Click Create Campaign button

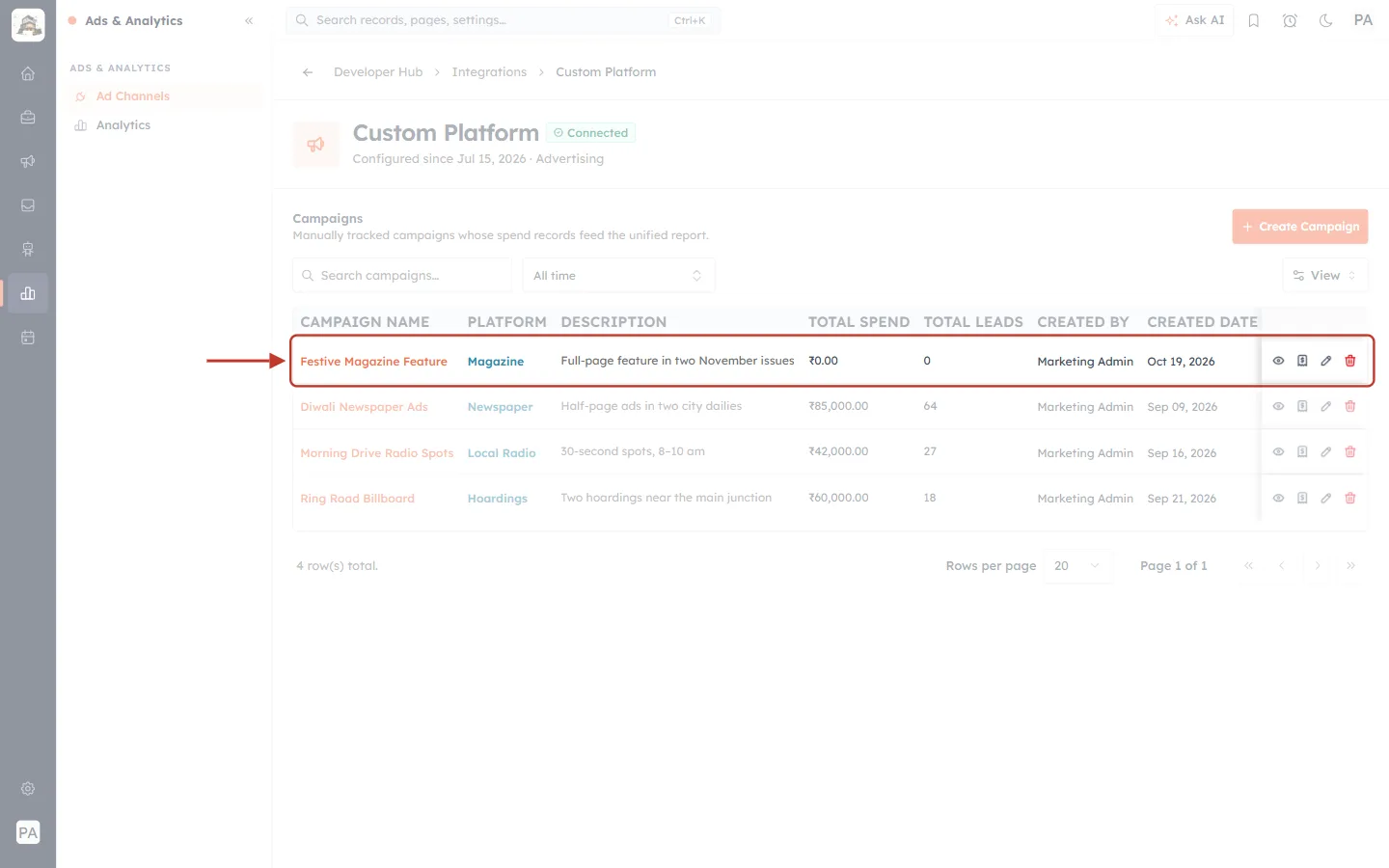click(1300, 227)
